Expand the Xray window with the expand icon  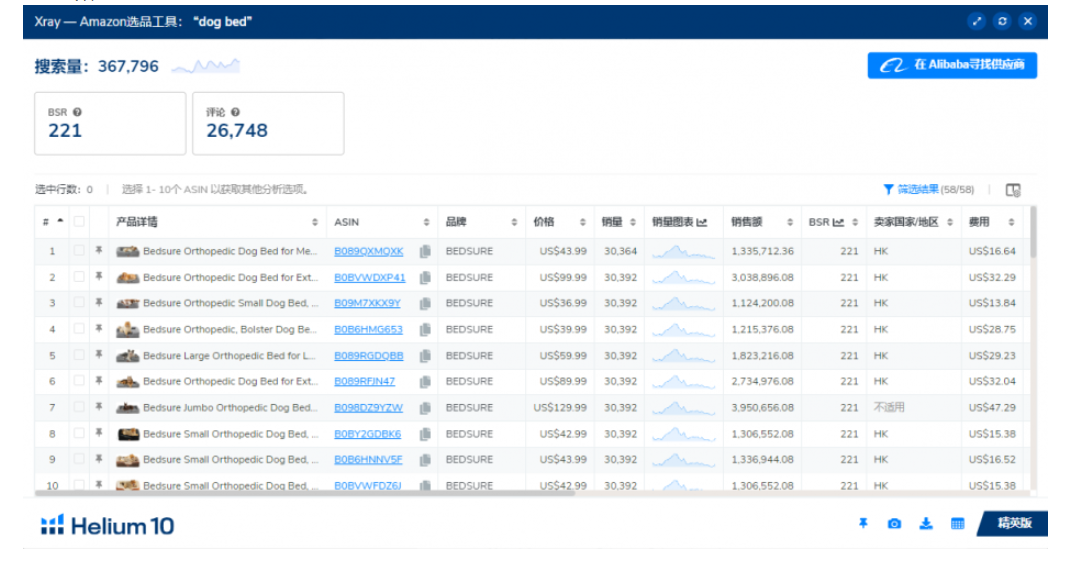click(x=977, y=21)
